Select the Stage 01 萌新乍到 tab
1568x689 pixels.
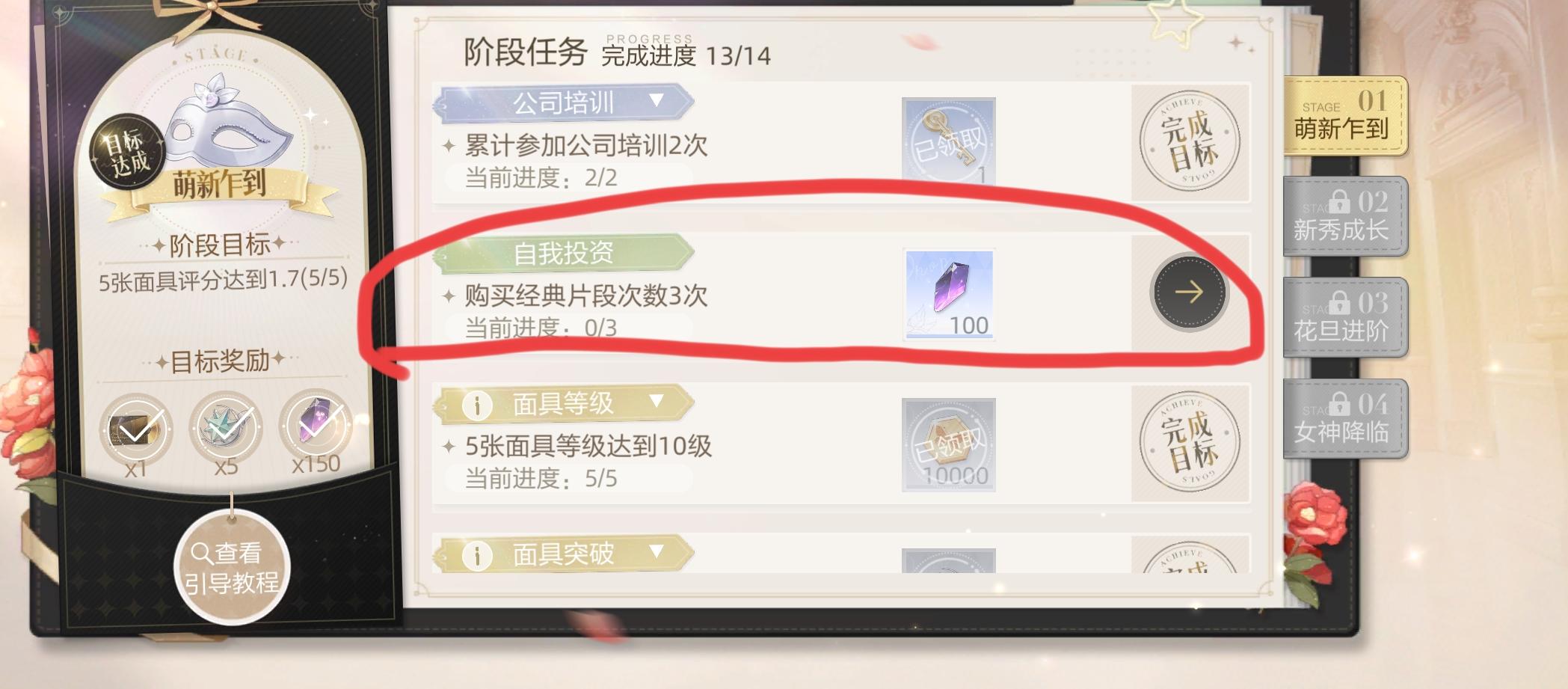point(1344,116)
